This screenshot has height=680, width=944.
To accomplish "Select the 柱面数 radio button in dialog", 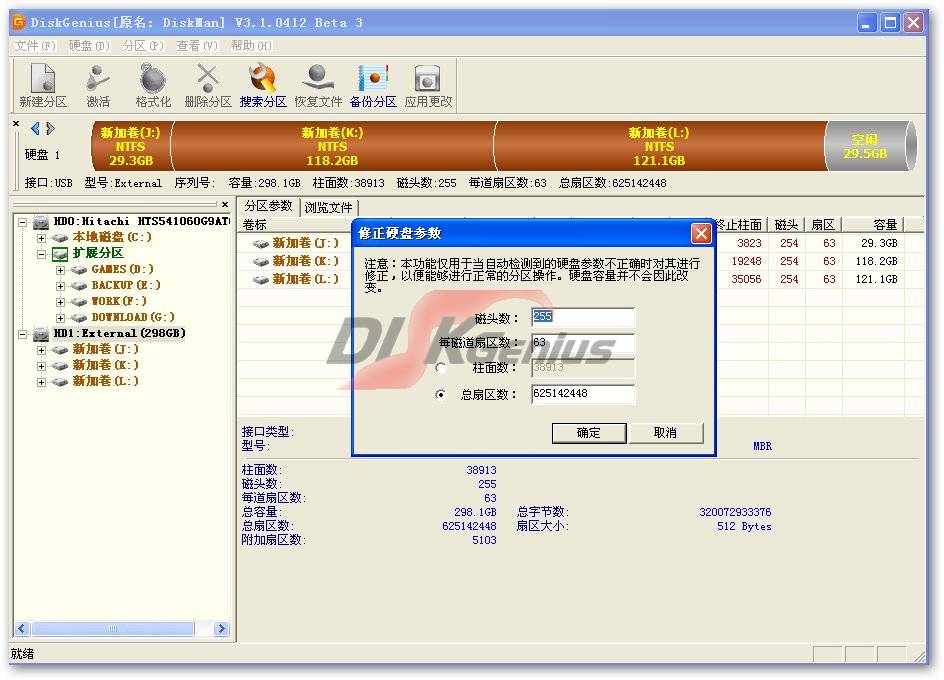I will (x=441, y=367).
